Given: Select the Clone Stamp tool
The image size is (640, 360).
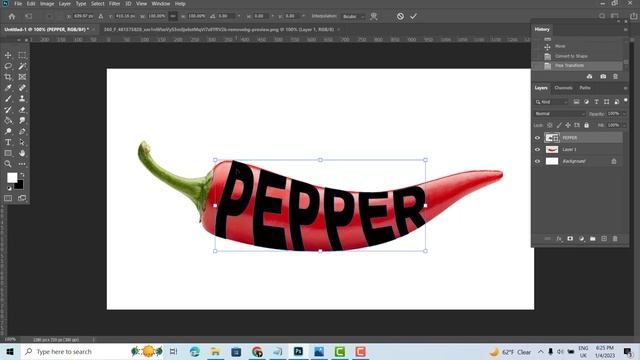Looking at the screenshot, I should (22, 99).
